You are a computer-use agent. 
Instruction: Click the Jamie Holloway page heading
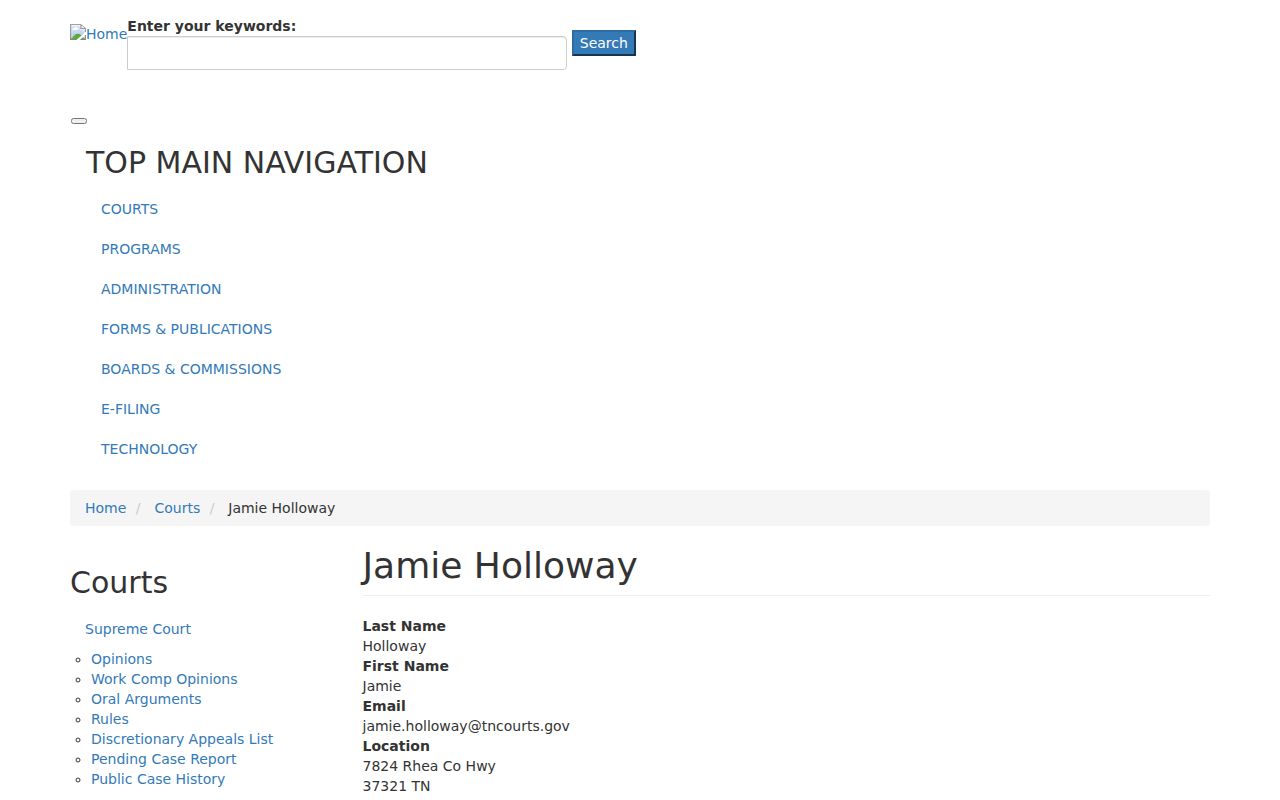point(499,565)
